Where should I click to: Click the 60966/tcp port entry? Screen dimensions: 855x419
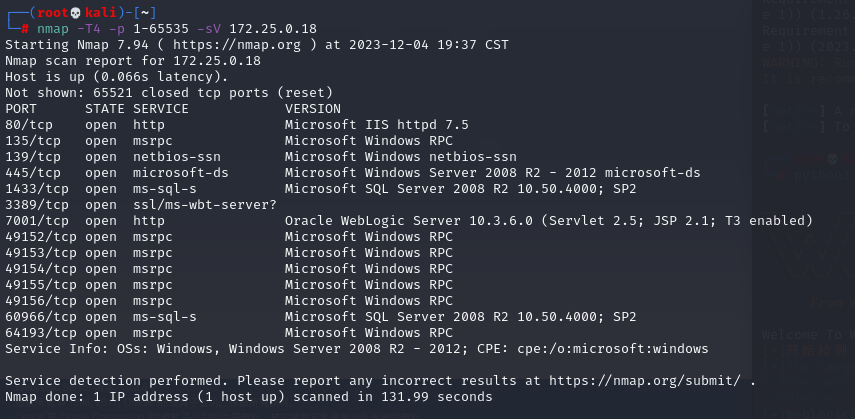click(x=41, y=317)
